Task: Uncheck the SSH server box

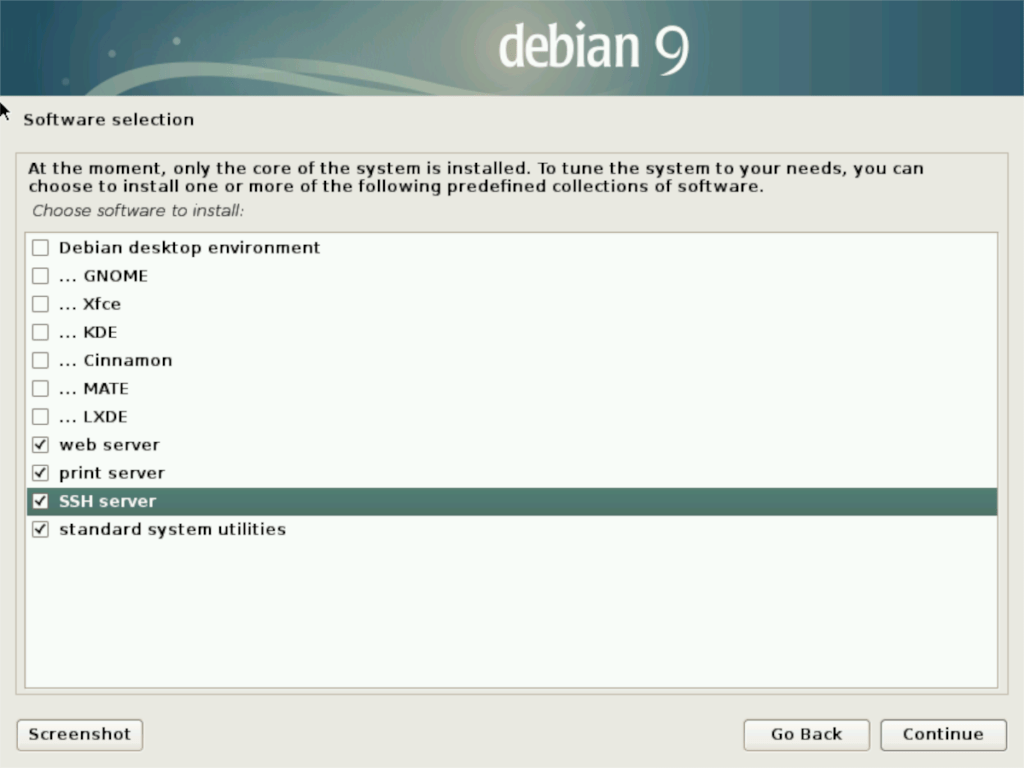Action: tap(40, 500)
